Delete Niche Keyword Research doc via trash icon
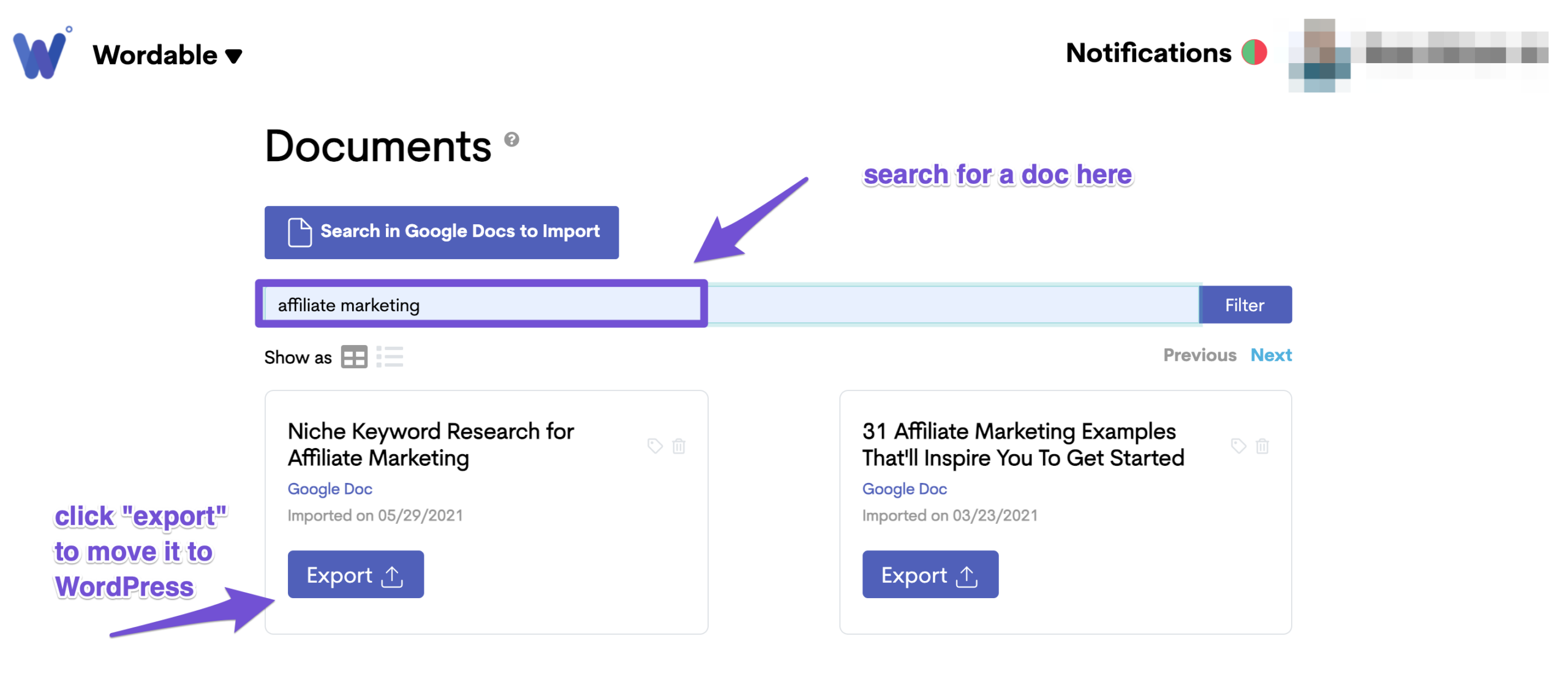Screen dimensions: 1568x679 (x=679, y=446)
